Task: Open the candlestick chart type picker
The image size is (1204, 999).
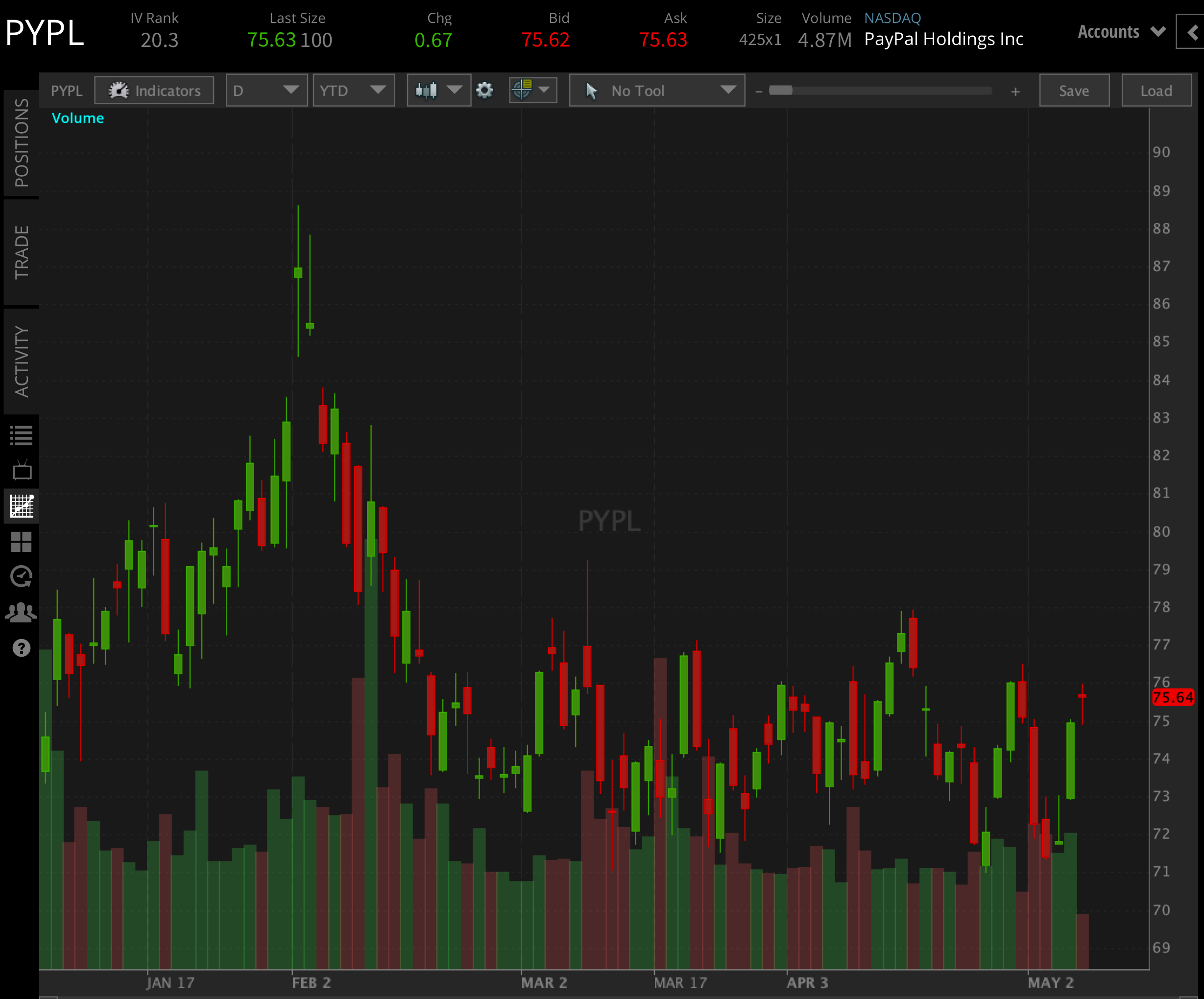Action: click(438, 90)
